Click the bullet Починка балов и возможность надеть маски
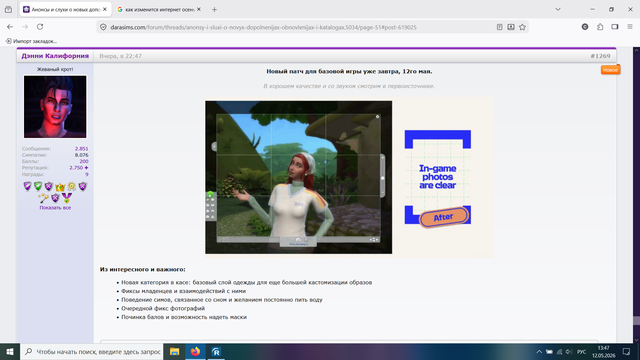This screenshot has height=360, width=640. 184,317
